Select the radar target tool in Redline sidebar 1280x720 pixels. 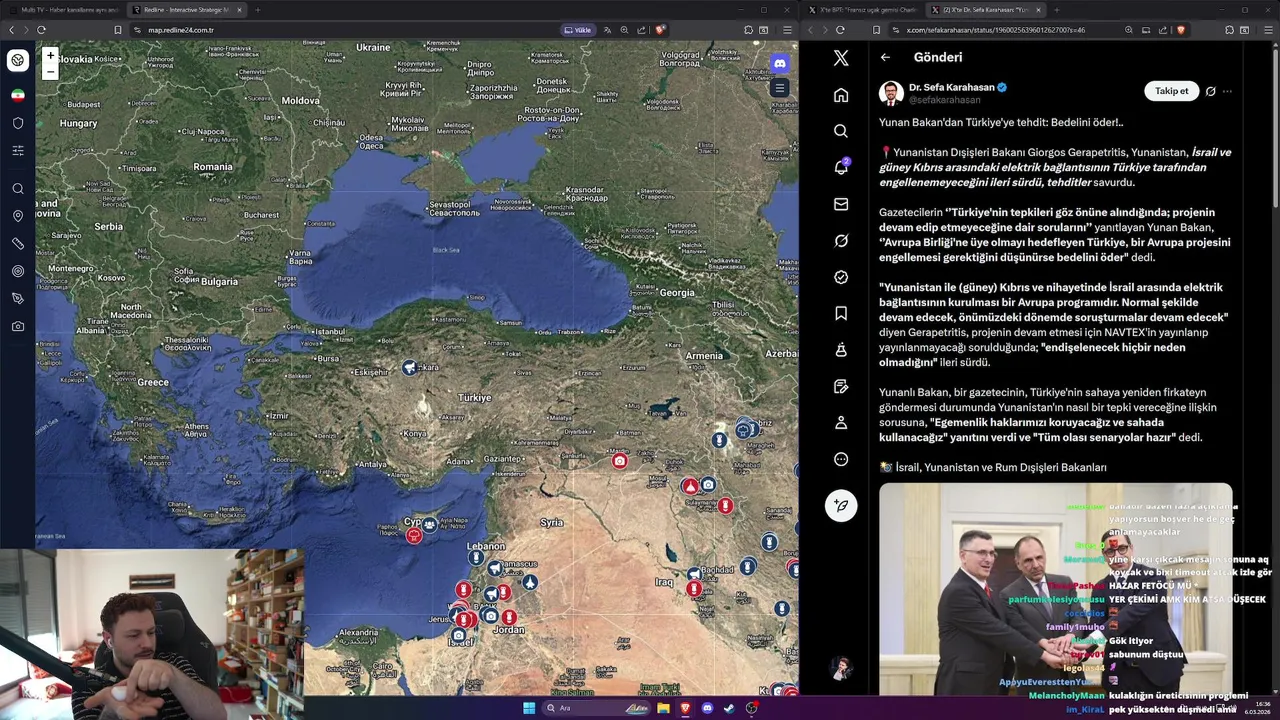[x=18, y=271]
